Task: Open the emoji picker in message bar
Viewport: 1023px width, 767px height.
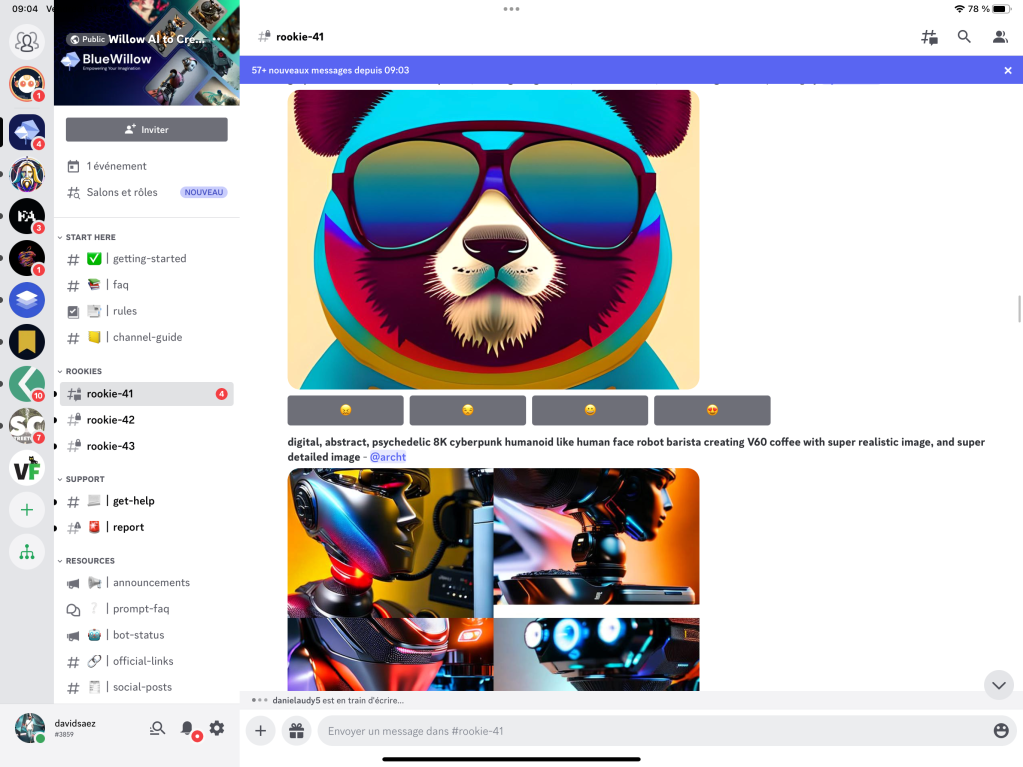Action: 1001,731
